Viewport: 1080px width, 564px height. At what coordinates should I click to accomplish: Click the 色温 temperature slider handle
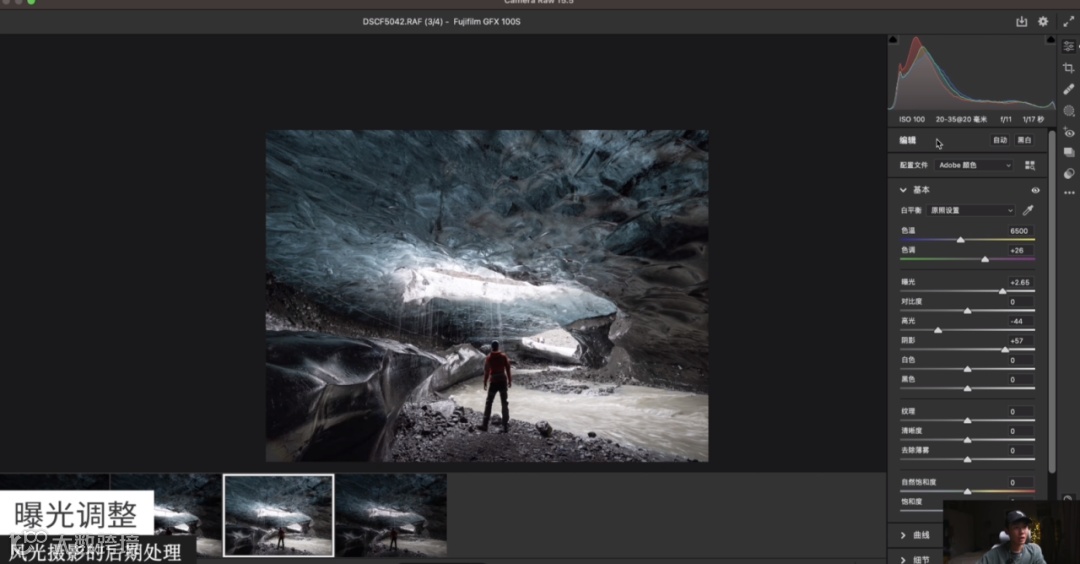pyautogui.click(x=960, y=240)
